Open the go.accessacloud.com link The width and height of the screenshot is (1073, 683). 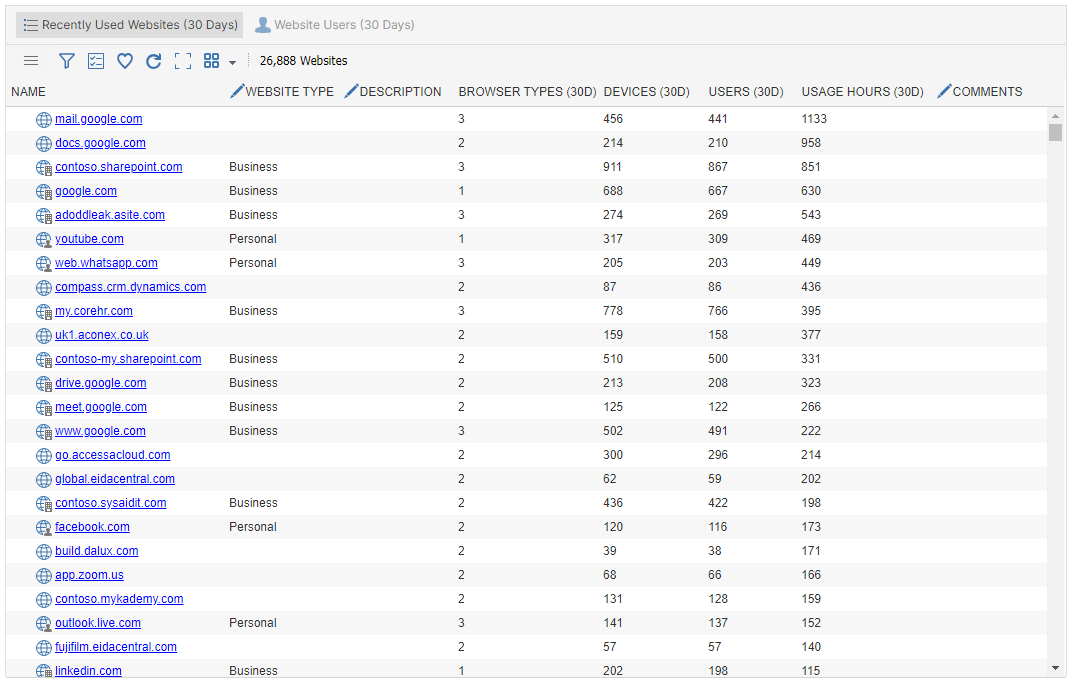[113, 454]
